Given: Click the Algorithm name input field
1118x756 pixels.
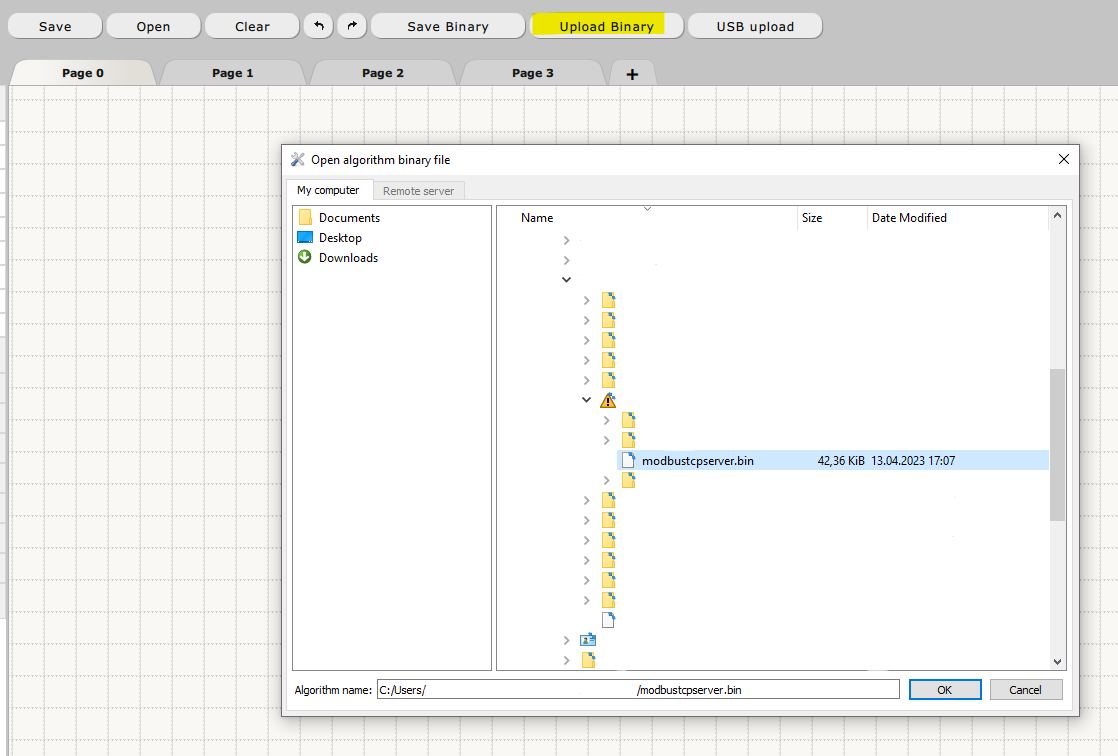Looking at the screenshot, I should point(638,690).
